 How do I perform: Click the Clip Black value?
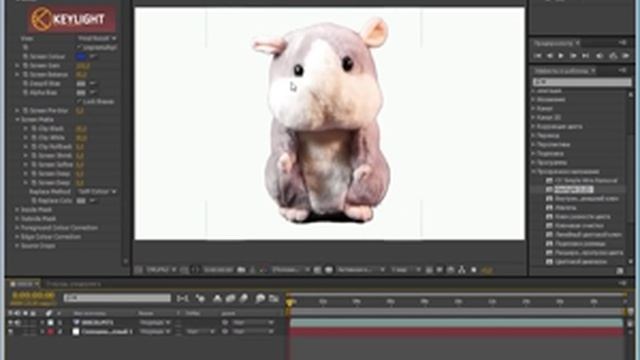[81, 129]
